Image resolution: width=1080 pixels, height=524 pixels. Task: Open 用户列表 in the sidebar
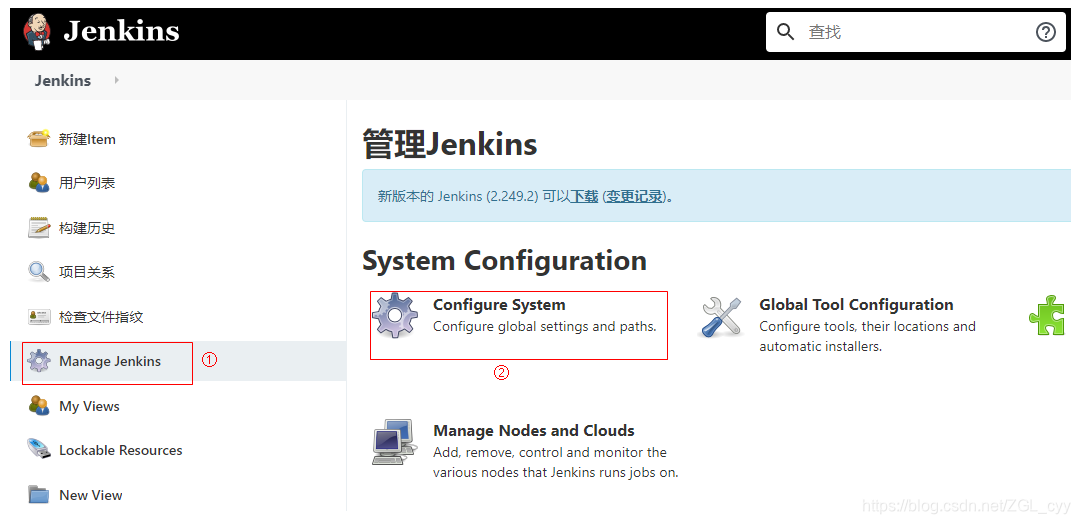87,183
